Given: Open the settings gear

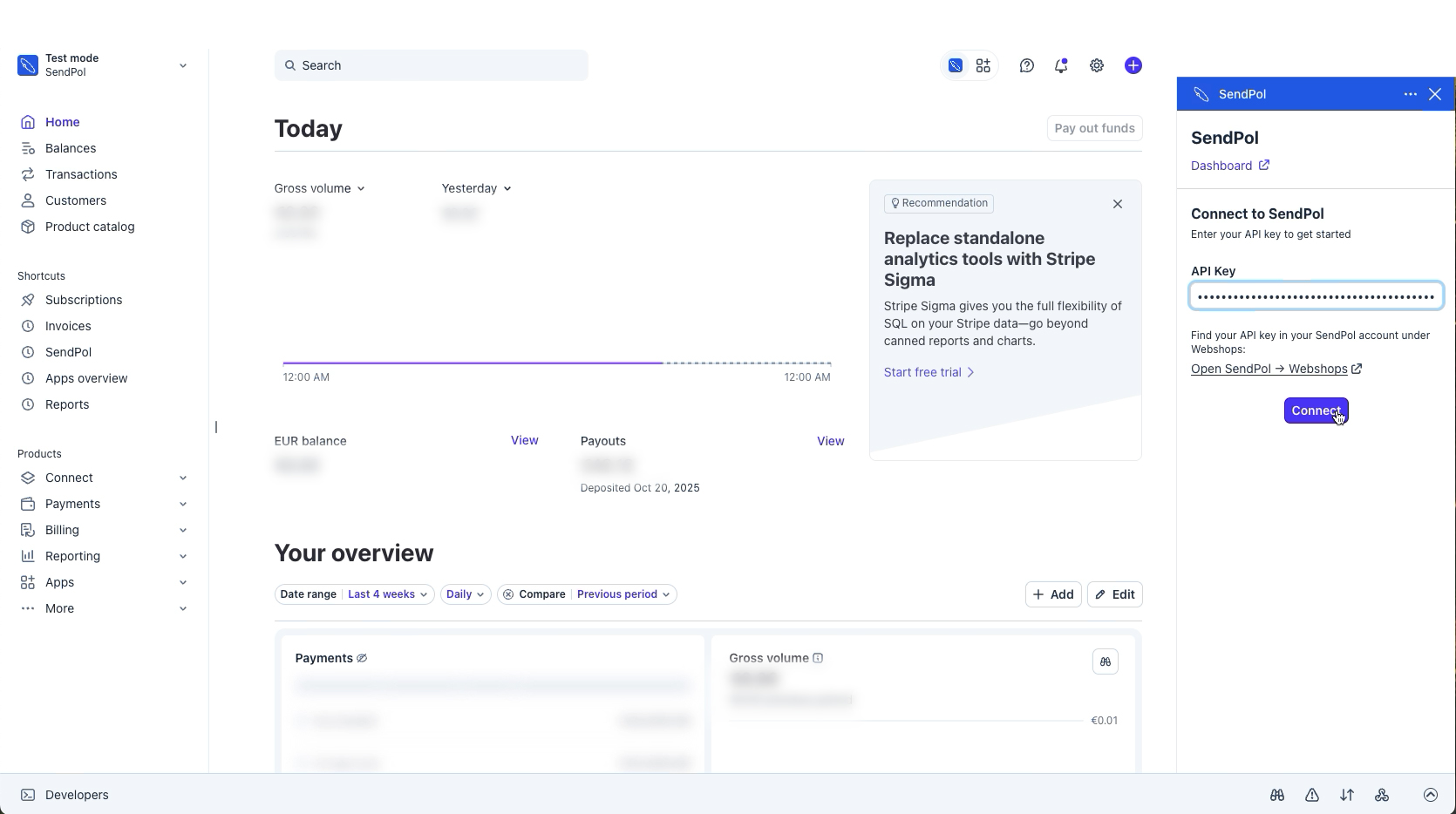Looking at the screenshot, I should click(x=1097, y=65).
